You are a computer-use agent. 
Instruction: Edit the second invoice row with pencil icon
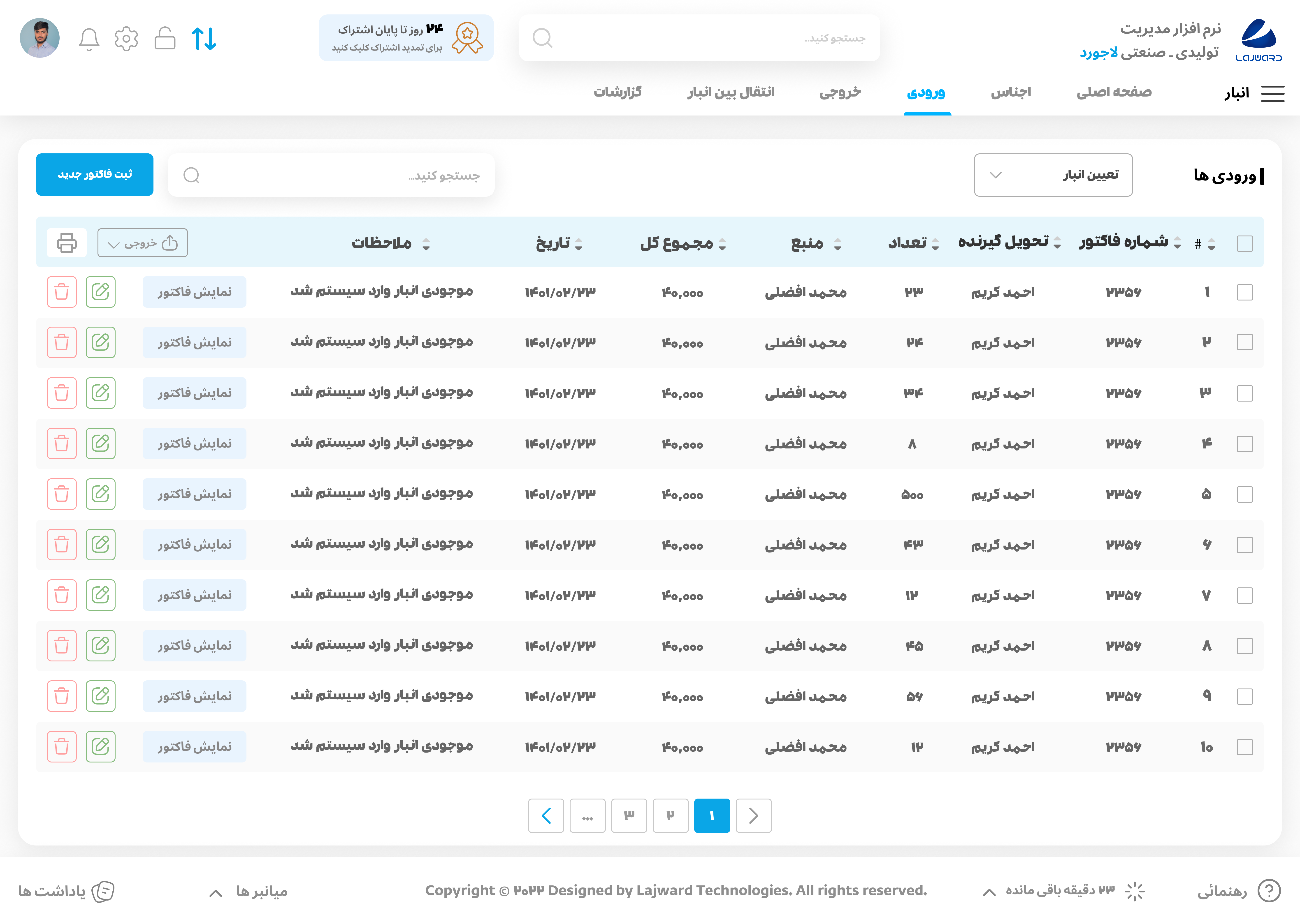click(101, 342)
